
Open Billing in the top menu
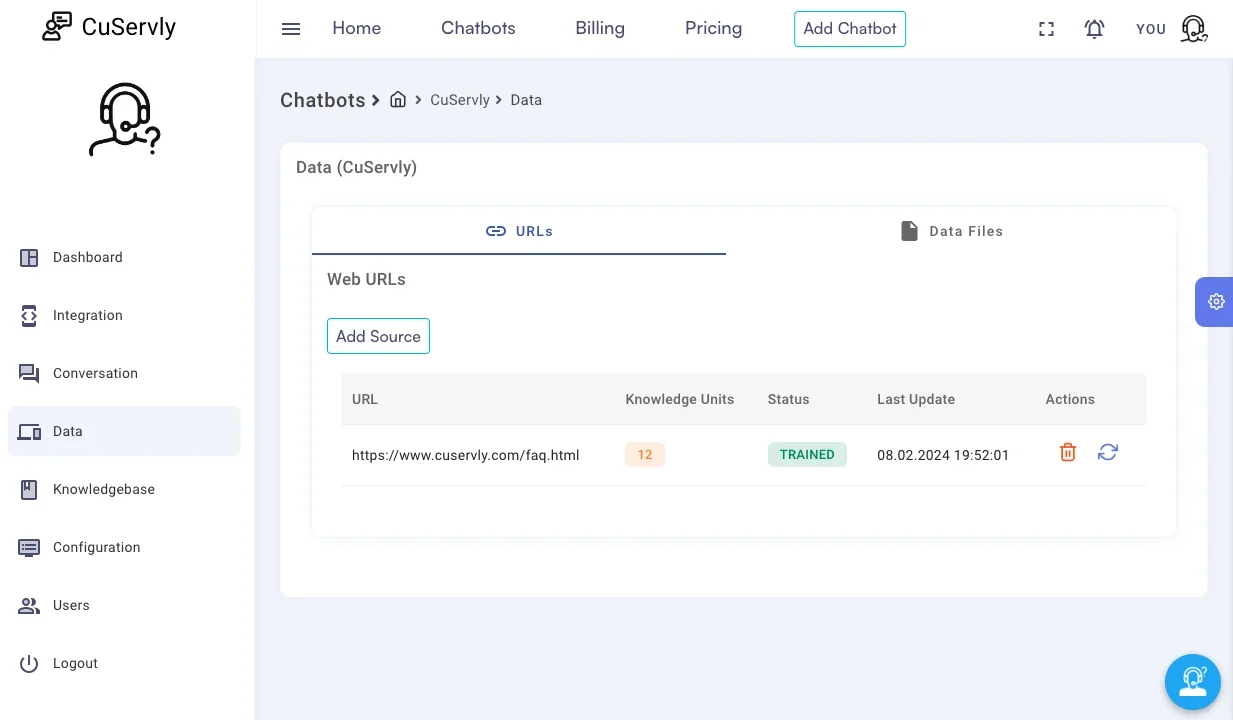coord(600,28)
